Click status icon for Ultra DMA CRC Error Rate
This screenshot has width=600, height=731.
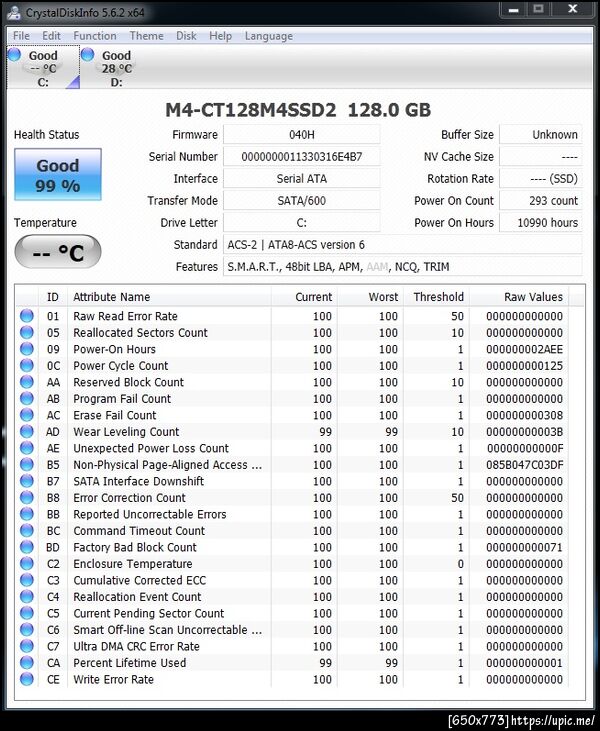click(27, 646)
